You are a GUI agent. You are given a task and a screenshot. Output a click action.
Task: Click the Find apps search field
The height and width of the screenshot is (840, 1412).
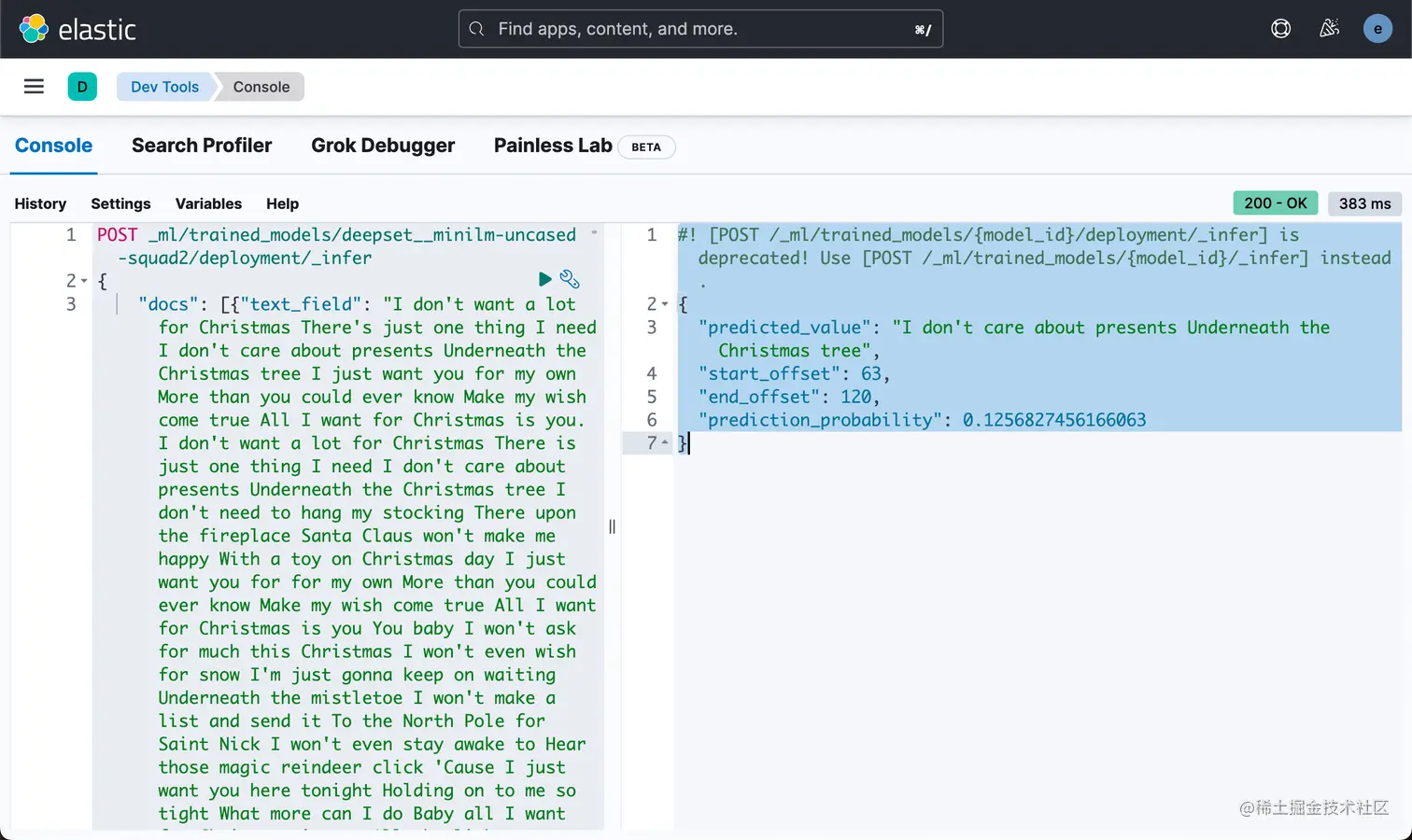(x=700, y=29)
